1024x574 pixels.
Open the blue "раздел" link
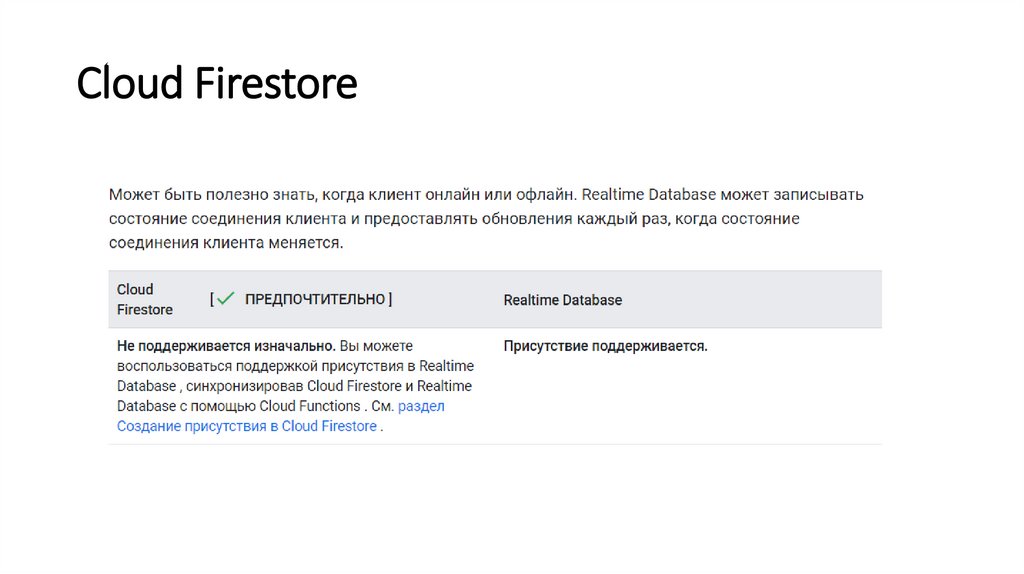click(x=421, y=406)
